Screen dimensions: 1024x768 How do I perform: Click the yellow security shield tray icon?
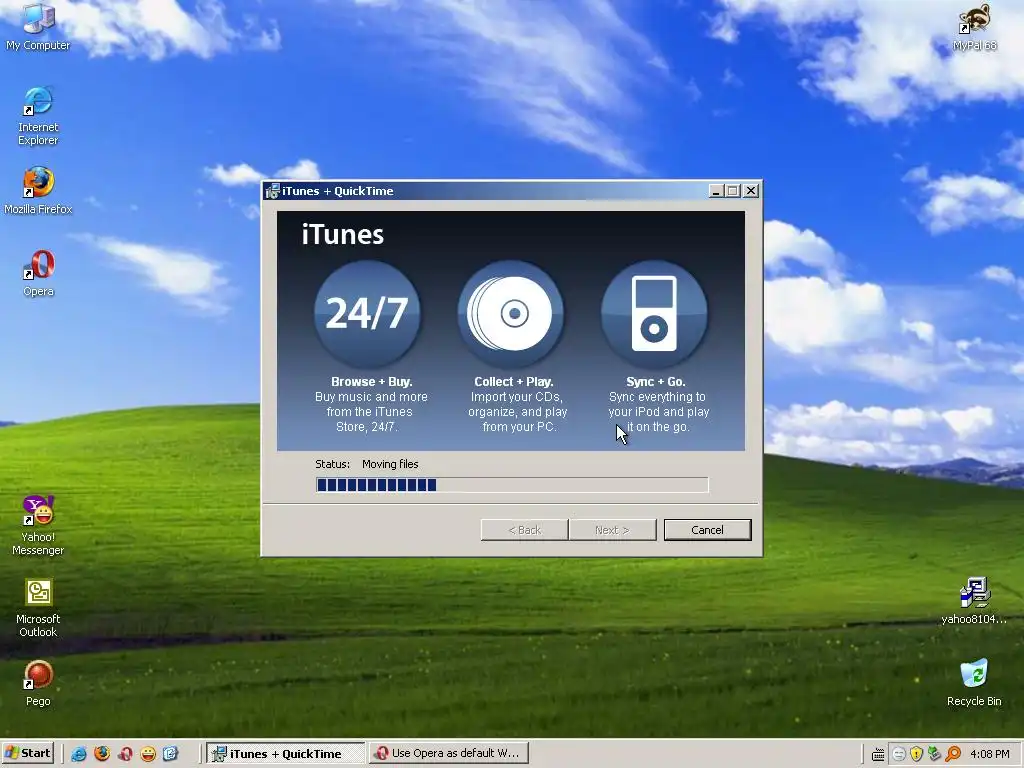coord(916,754)
